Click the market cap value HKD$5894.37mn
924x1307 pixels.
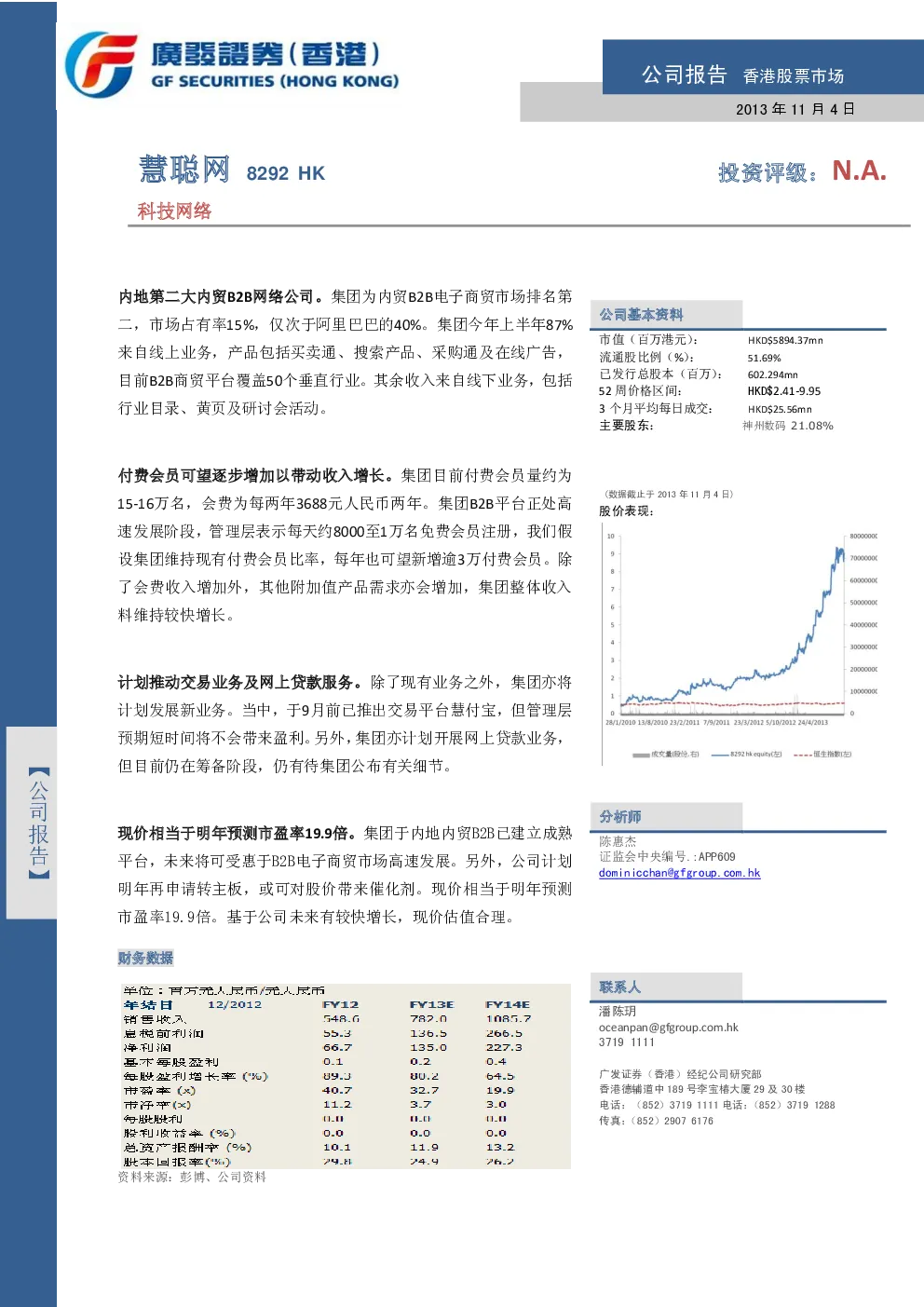pyautogui.click(x=785, y=341)
